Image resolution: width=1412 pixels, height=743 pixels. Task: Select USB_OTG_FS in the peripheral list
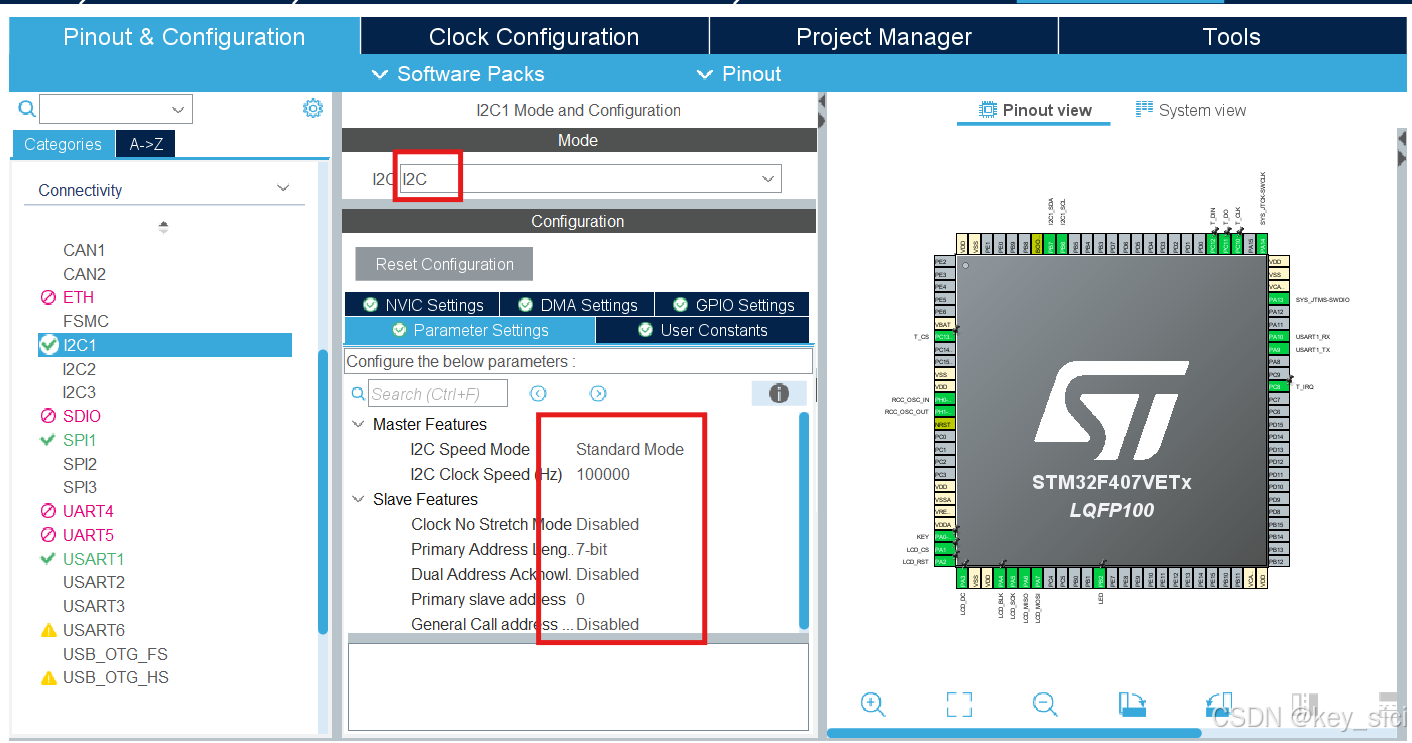point(115,654)
